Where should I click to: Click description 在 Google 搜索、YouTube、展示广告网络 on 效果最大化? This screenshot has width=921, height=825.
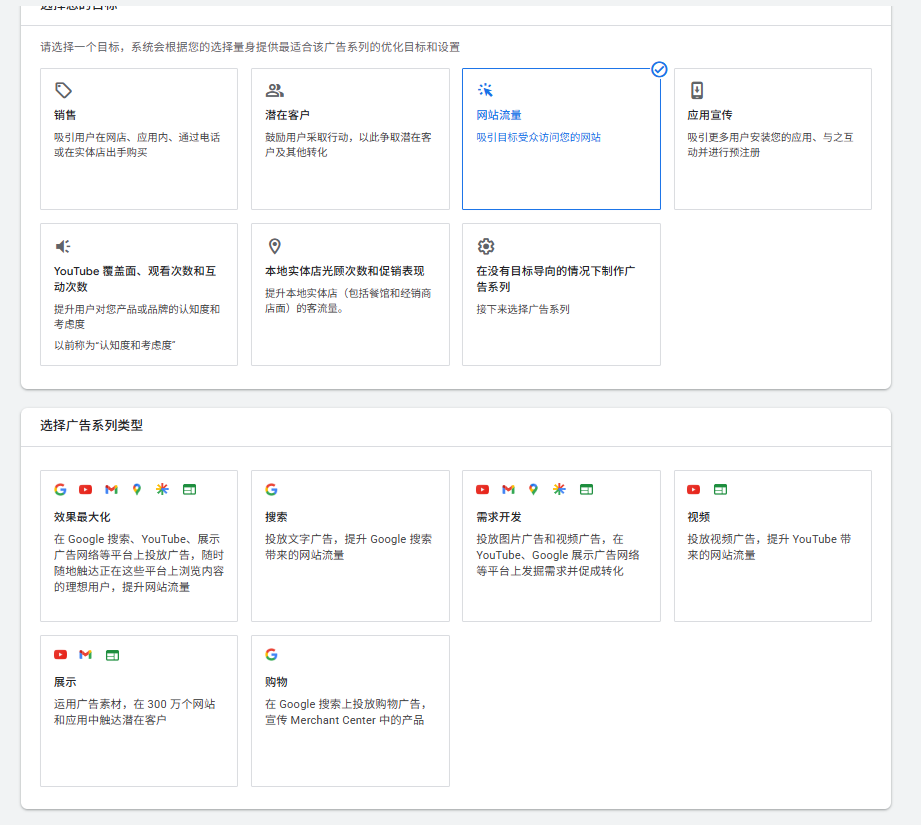pos(139,563)
